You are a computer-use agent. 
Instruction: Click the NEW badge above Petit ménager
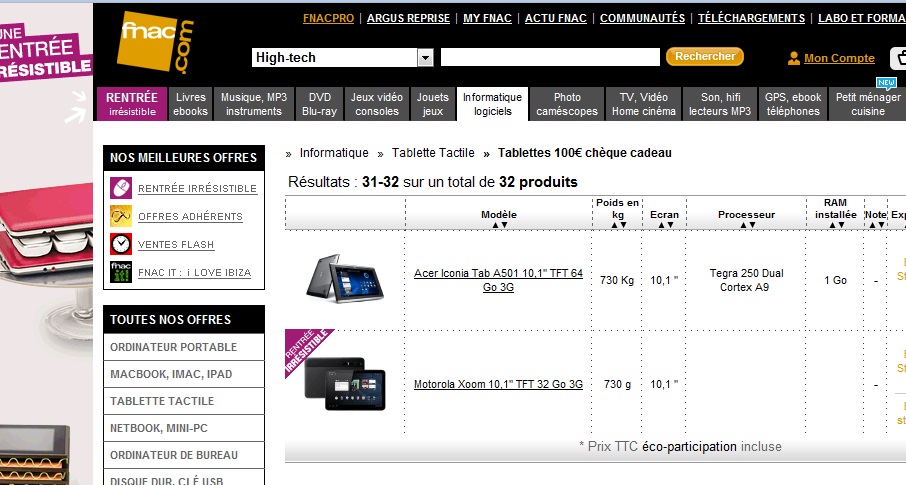tap(886, 83)
